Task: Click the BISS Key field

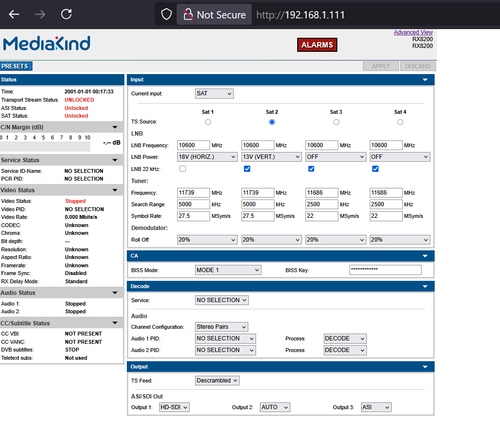Action: pos(385,270)
